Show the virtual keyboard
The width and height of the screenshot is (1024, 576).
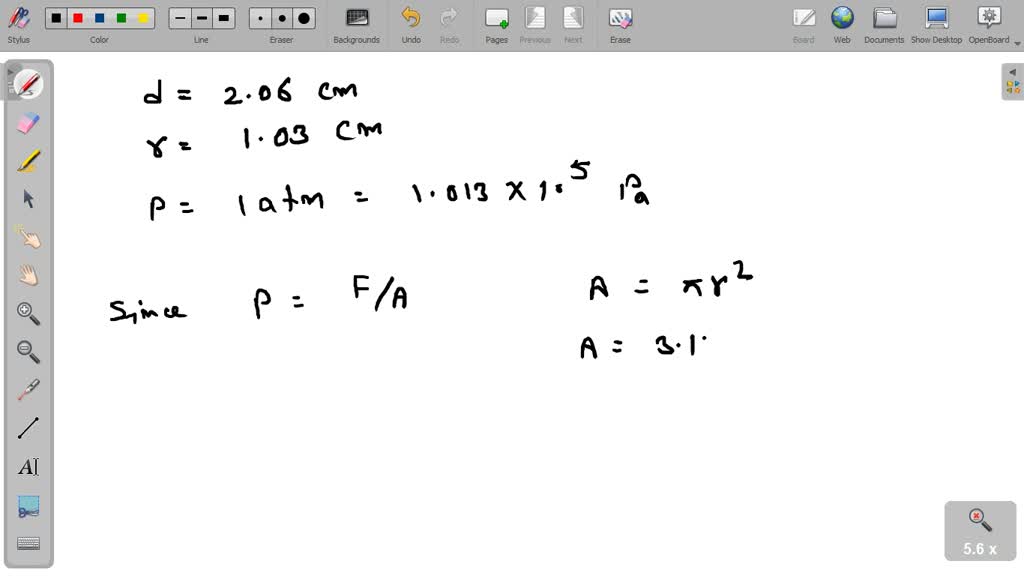tap(28, 543)
